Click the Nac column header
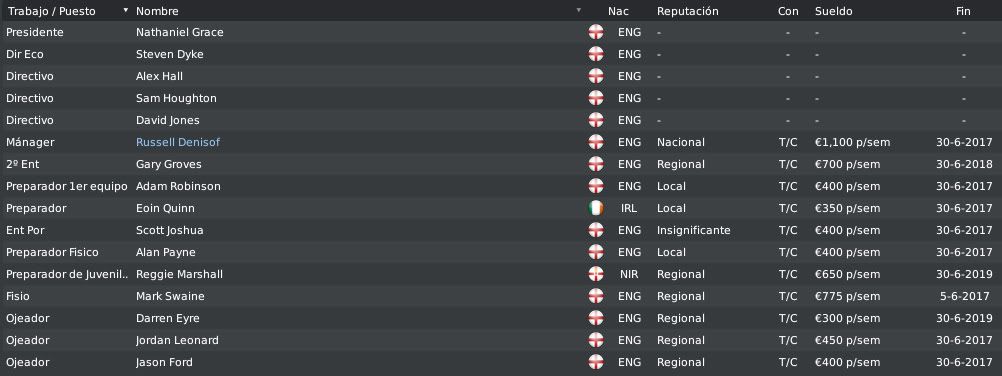 618,11
